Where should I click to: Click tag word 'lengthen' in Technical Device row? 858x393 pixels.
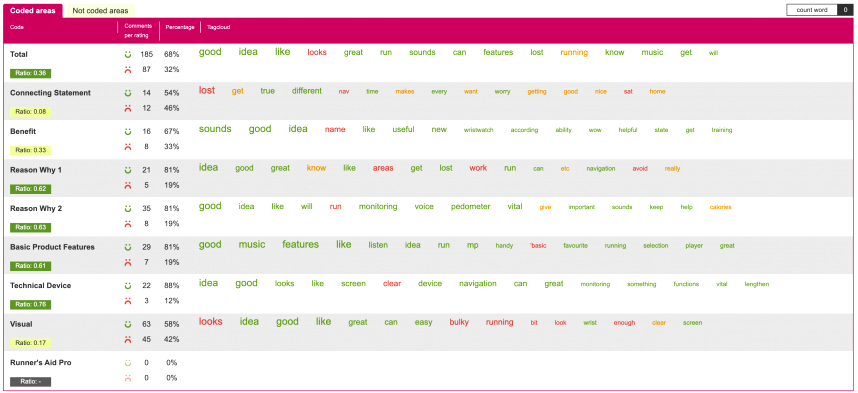coord(757,284)
